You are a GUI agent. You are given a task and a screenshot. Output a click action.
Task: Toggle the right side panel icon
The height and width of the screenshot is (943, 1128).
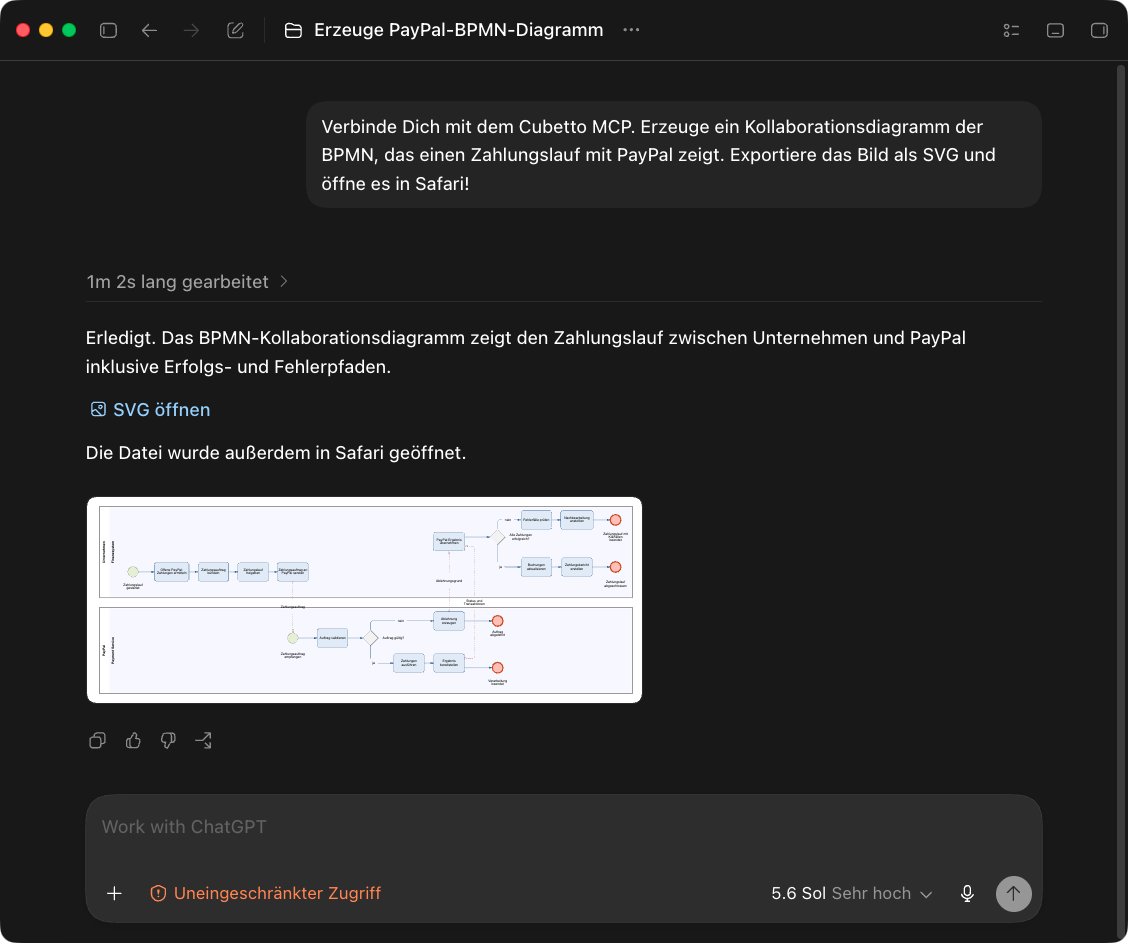pyautogui.click(x=1099, y=30)
